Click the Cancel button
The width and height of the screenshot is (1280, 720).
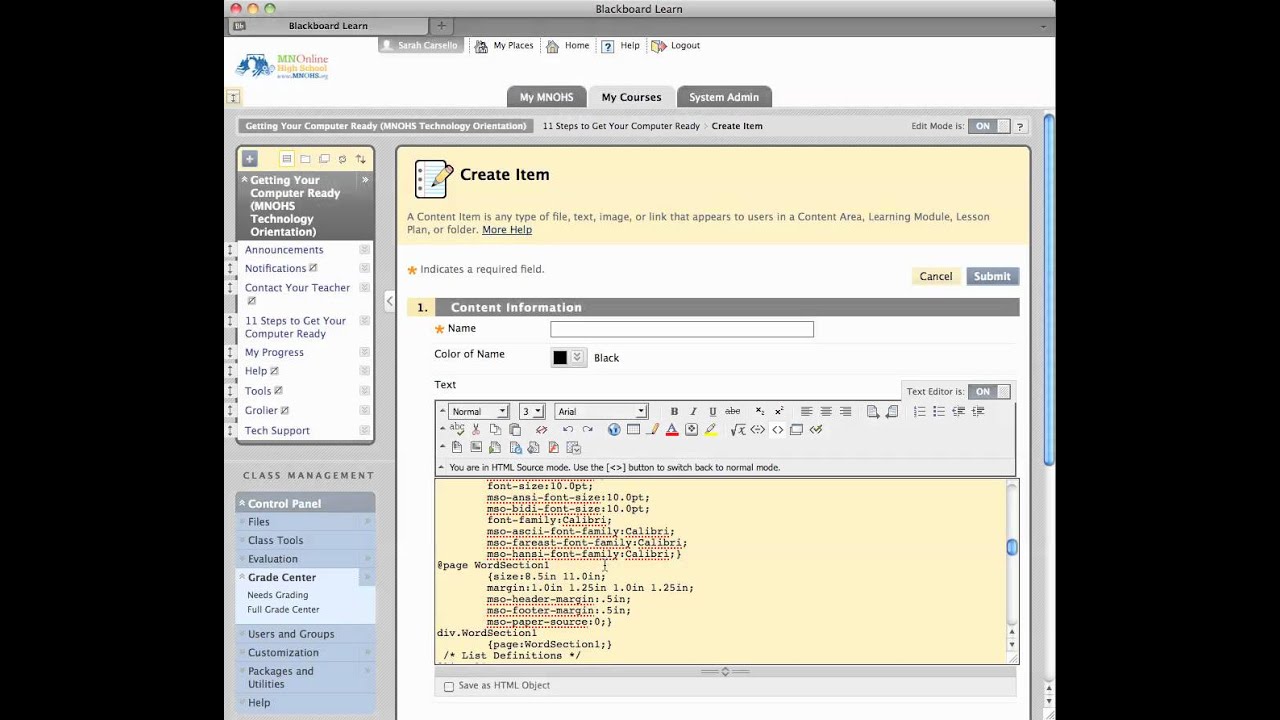point(936,276)
